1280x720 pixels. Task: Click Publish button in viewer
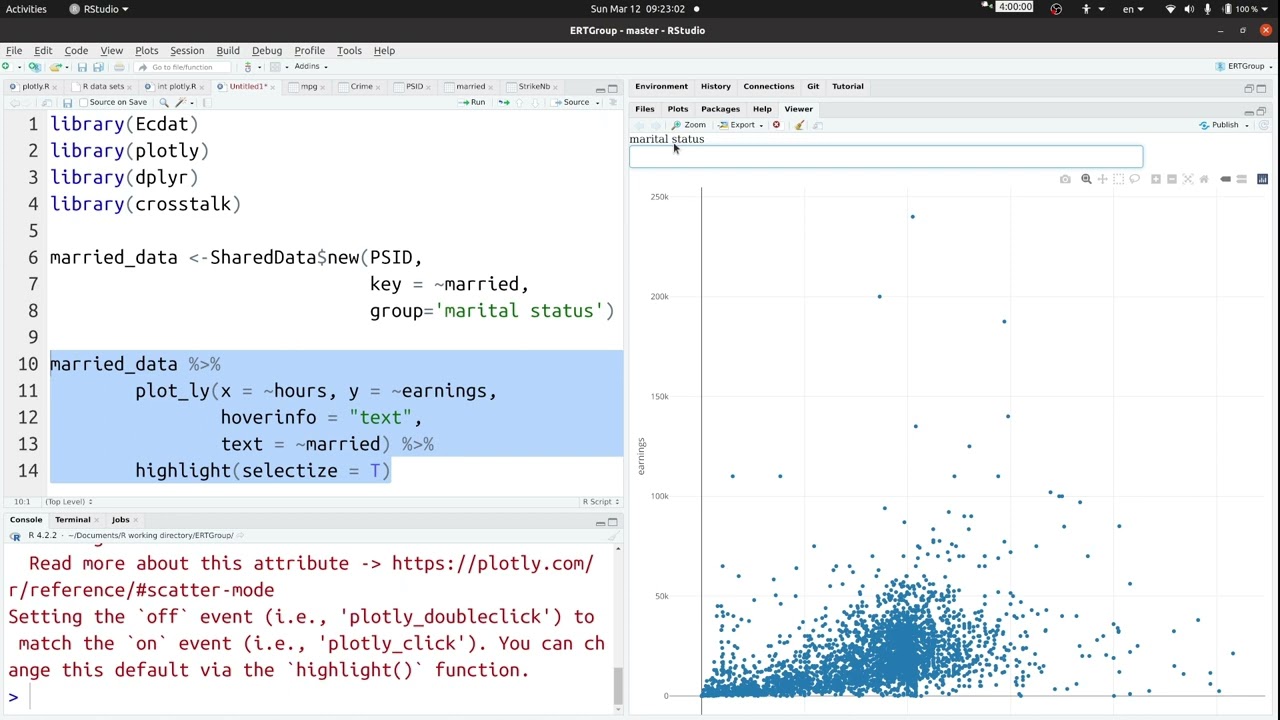click(x=1220, y=125)
